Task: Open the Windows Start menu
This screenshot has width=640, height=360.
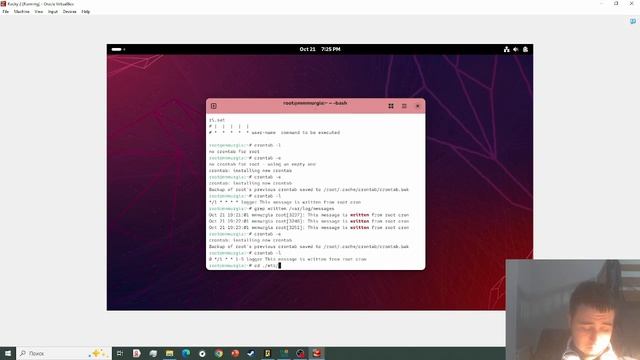Action: click(x=8, y=353)
